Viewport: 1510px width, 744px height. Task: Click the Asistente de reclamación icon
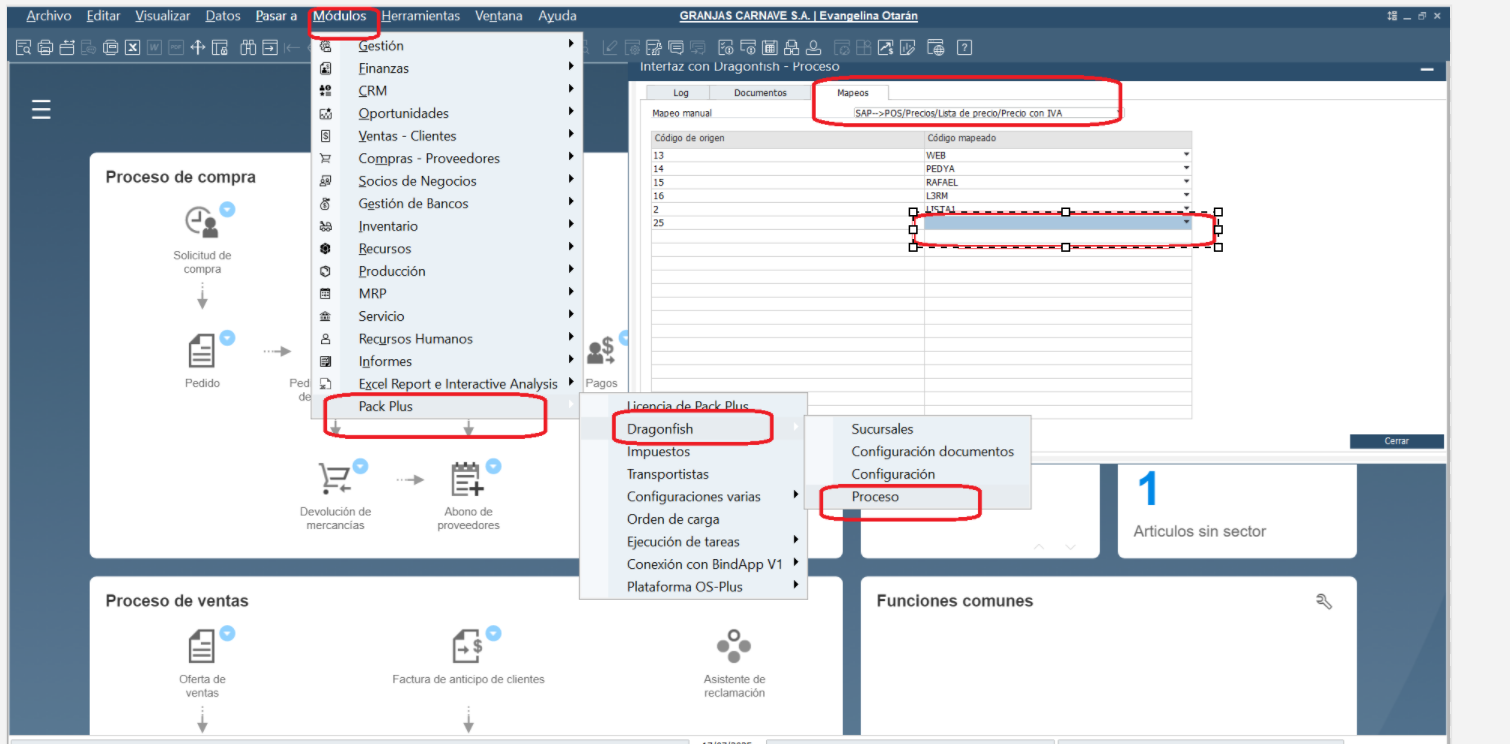click(734, 646)
